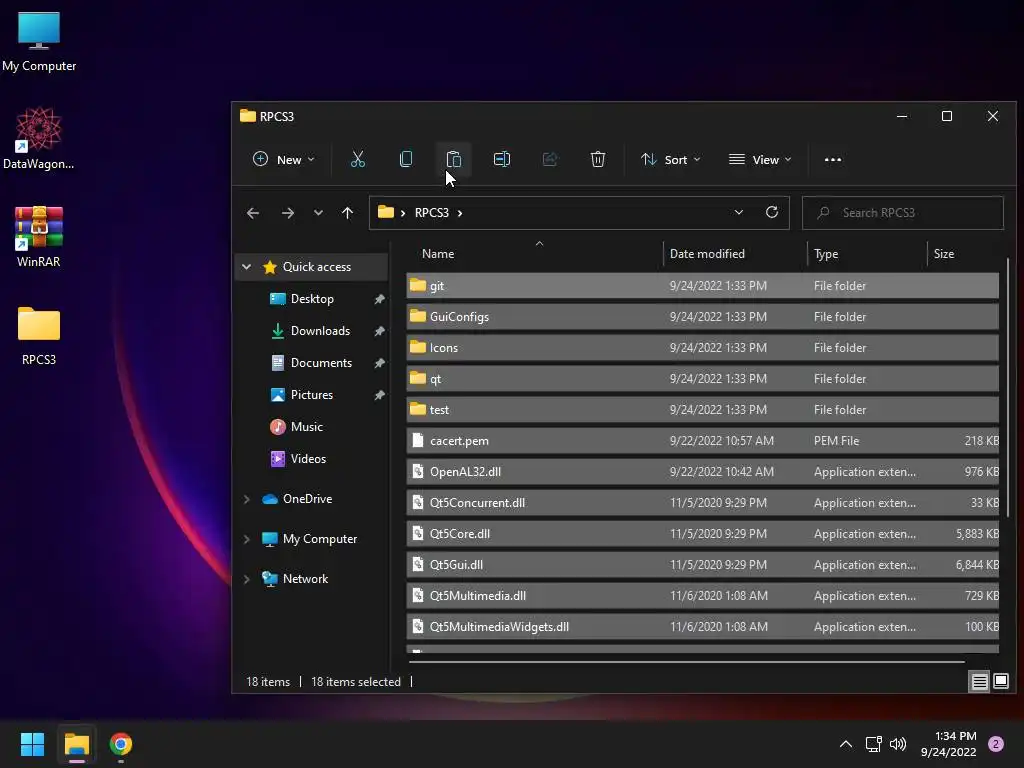Viewport: 1024px width, 768px height.
Task: Click the Delete trash can icon
Action: [598, 159]
